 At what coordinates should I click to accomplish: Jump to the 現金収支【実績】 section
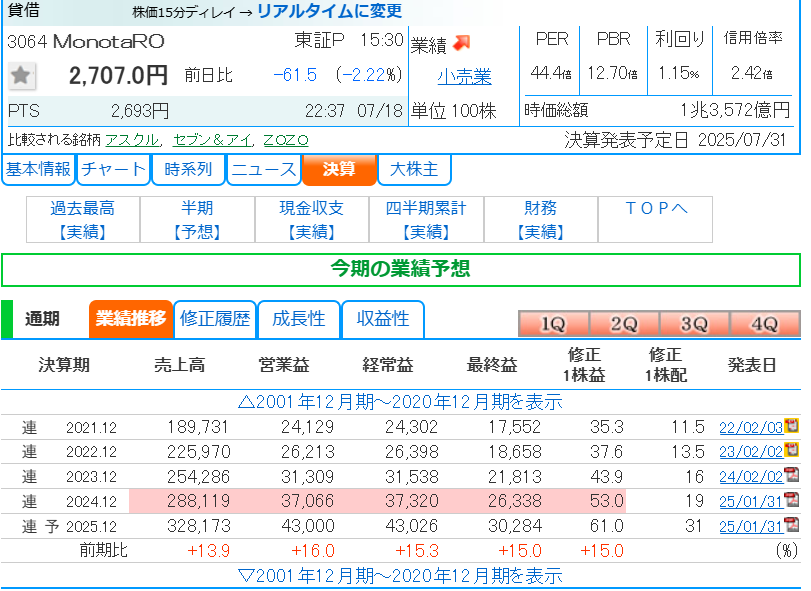pos(312,220)
